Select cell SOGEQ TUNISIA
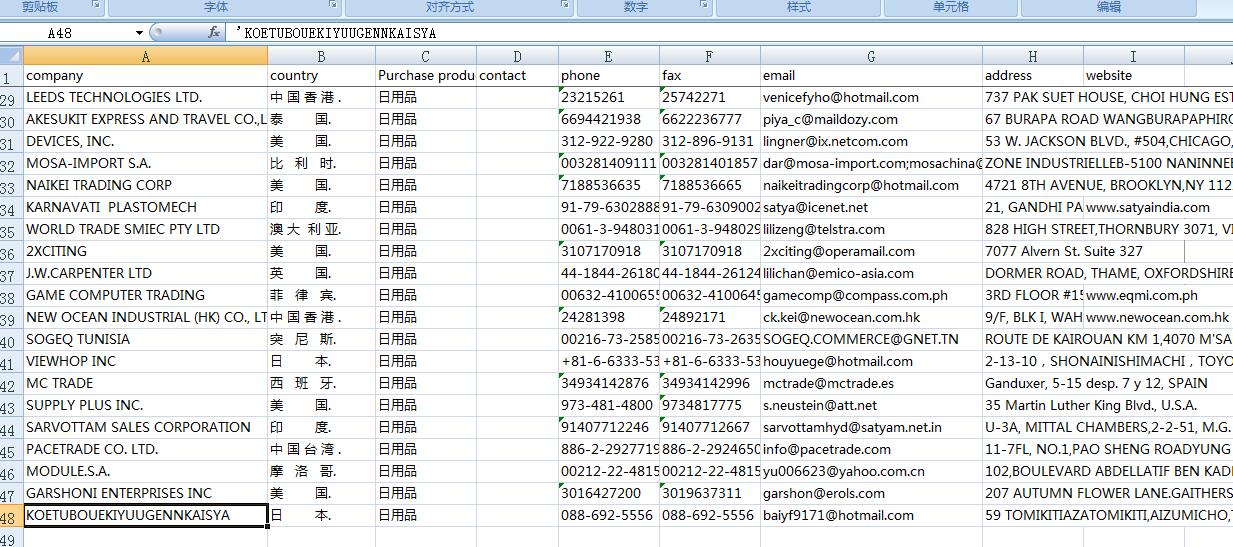This screenshot has height=547, width=1233. coord(146,340)
